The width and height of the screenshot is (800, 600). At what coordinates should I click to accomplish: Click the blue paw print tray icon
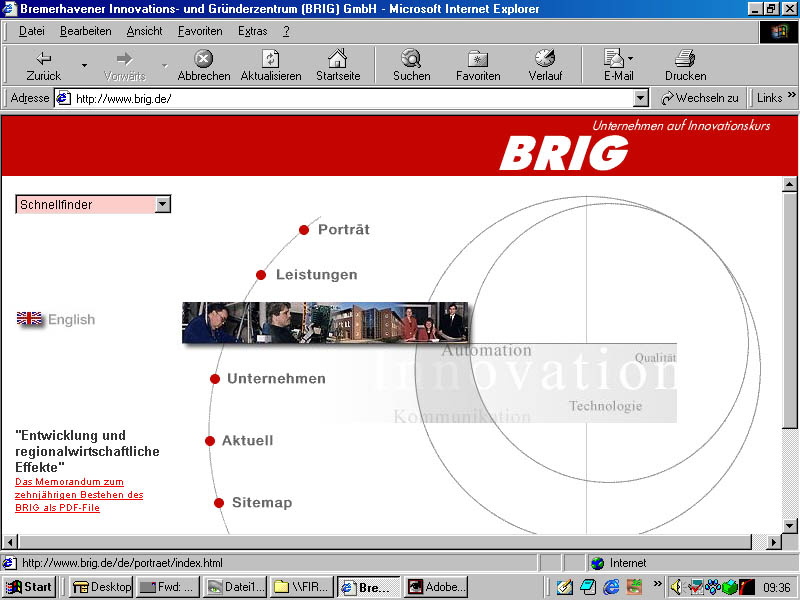[x=712, y=587]
